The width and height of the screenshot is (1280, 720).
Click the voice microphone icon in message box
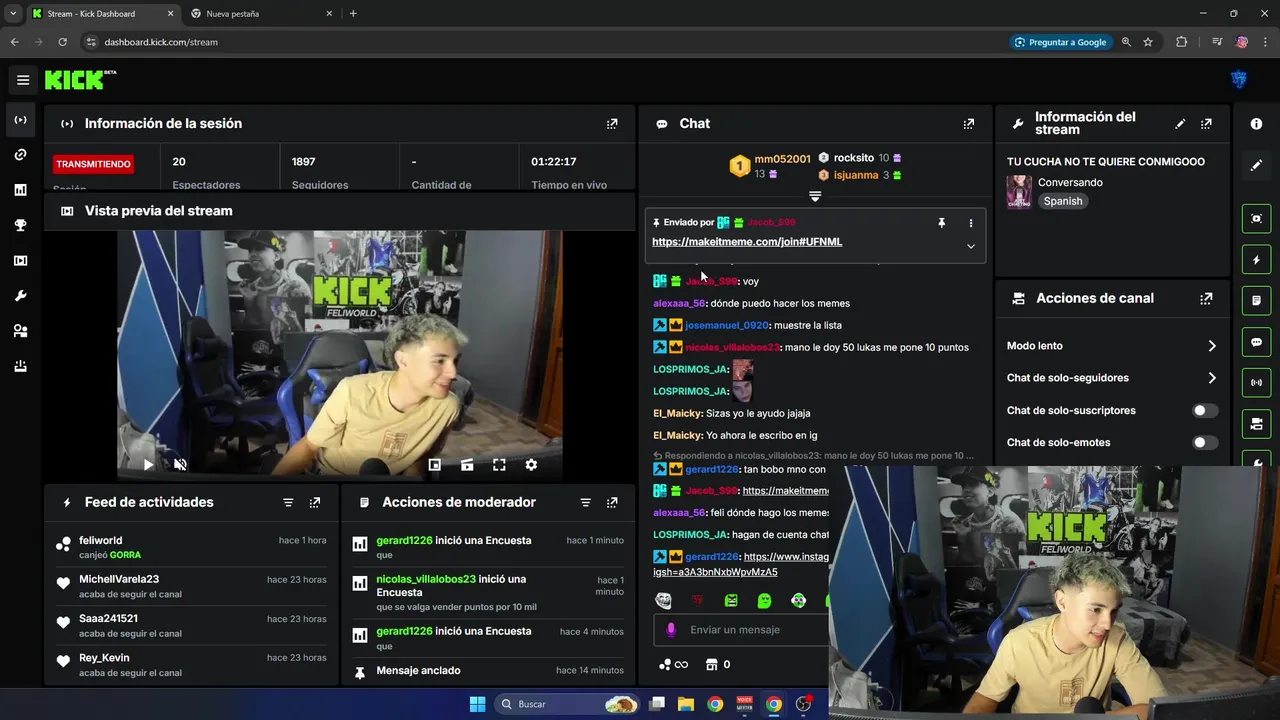(x=671, y=629)
